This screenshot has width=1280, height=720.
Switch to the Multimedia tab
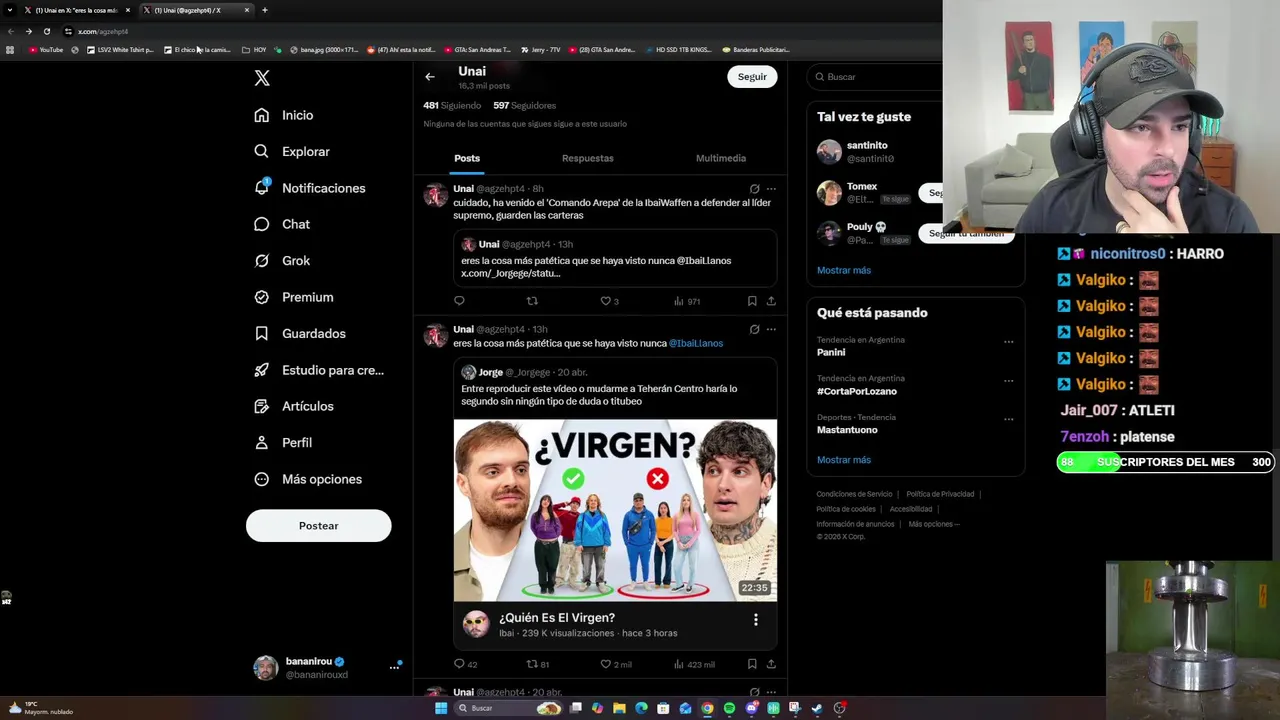(721, 158)
